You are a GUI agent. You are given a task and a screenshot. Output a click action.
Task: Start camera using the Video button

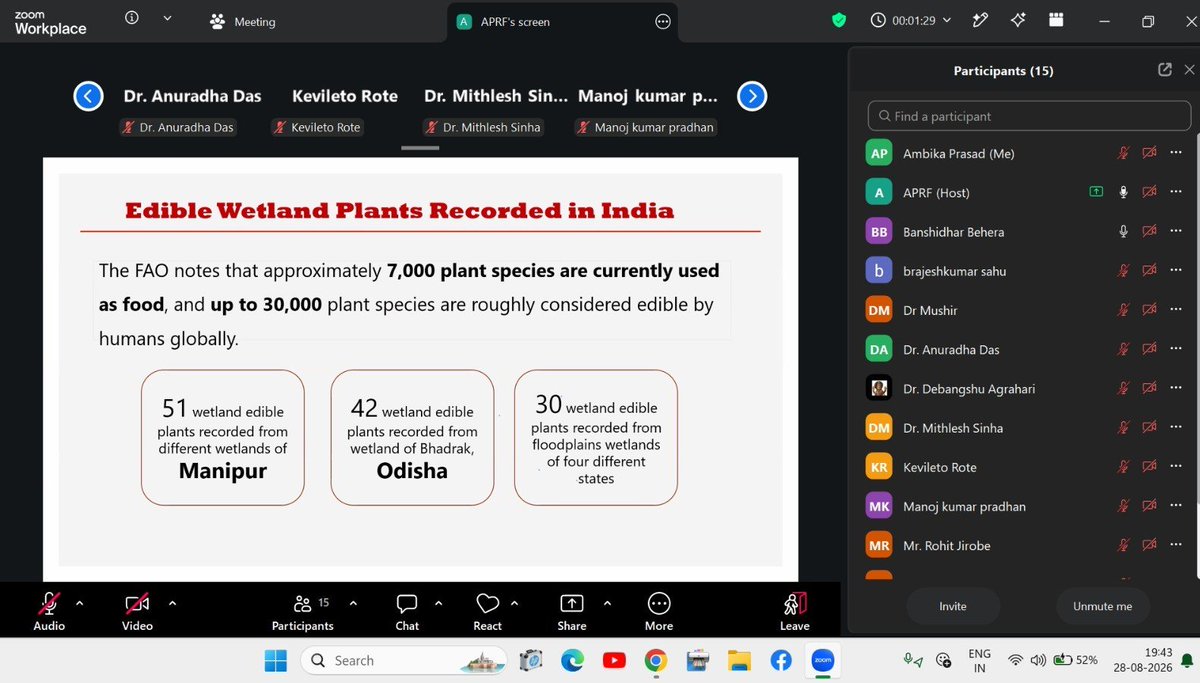click(137, 611)
